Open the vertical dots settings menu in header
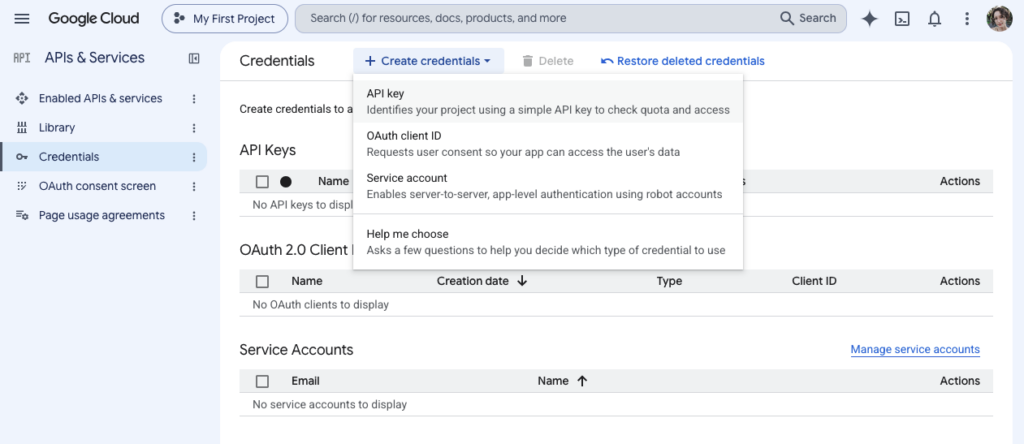 pos(967,19)
